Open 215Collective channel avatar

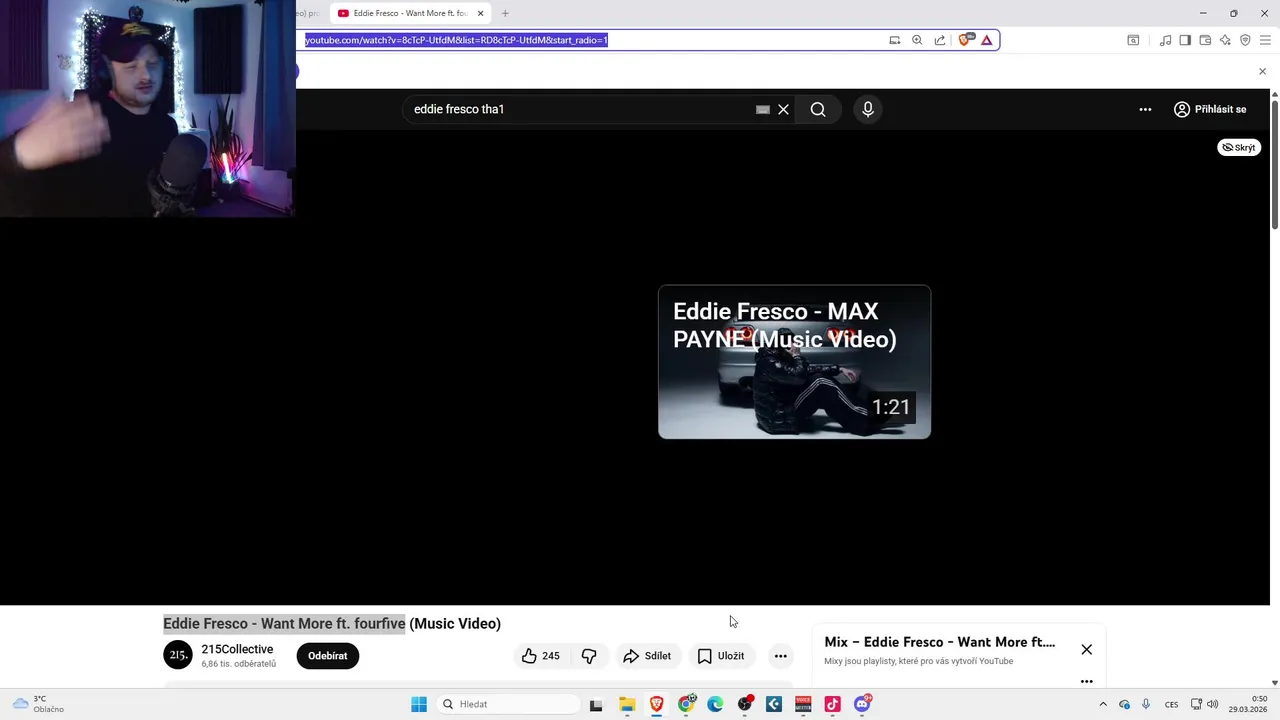(178, 656)
